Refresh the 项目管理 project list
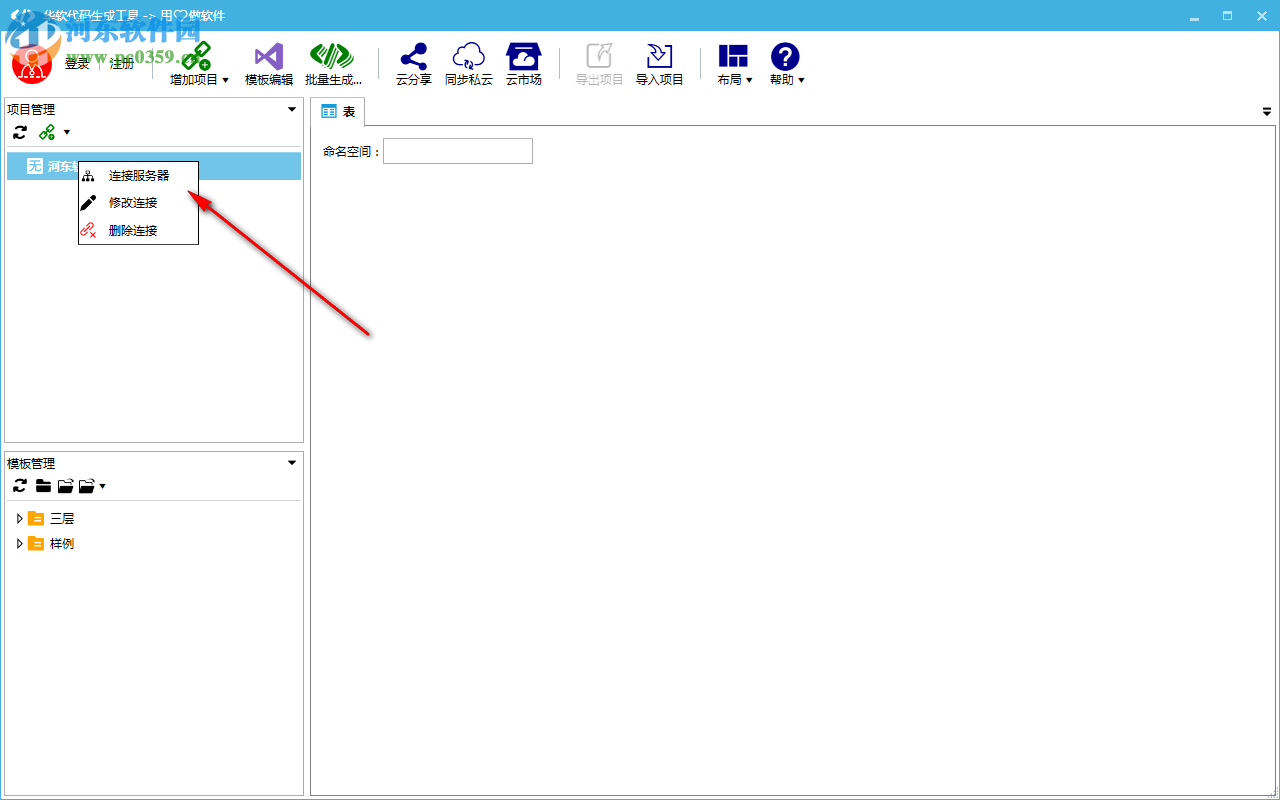Screen dimensions: 1280x800 coord(20,132)
